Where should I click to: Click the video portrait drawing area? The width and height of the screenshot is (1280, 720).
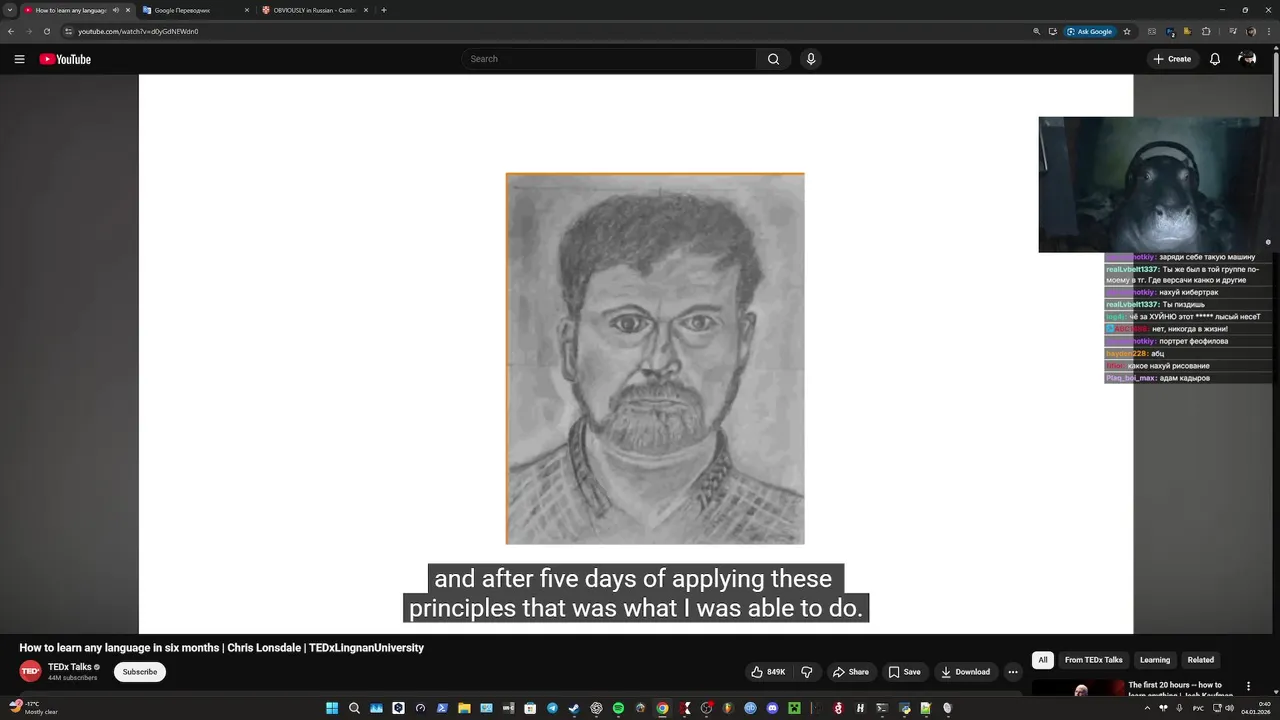(x=655, y=359)
